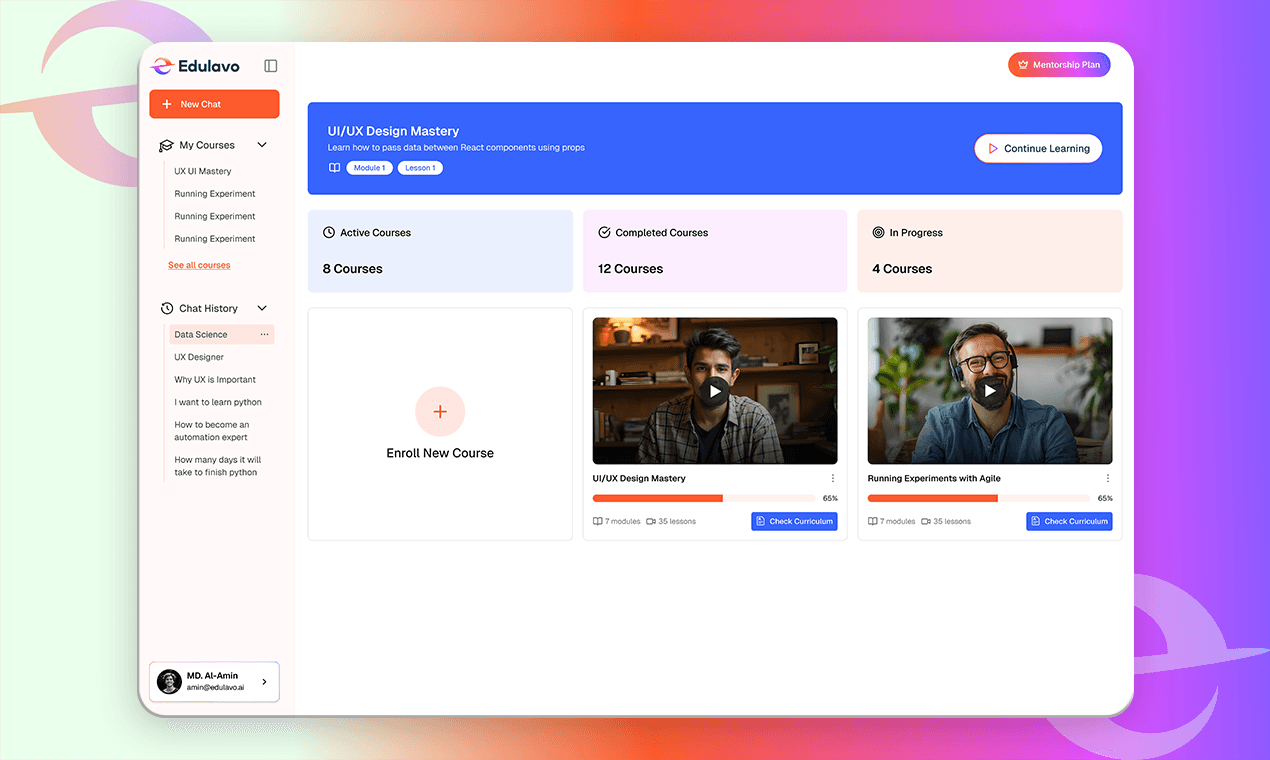Click the Continue Learning button
The image size is (1270, 760).
[x=1038, y=149]
